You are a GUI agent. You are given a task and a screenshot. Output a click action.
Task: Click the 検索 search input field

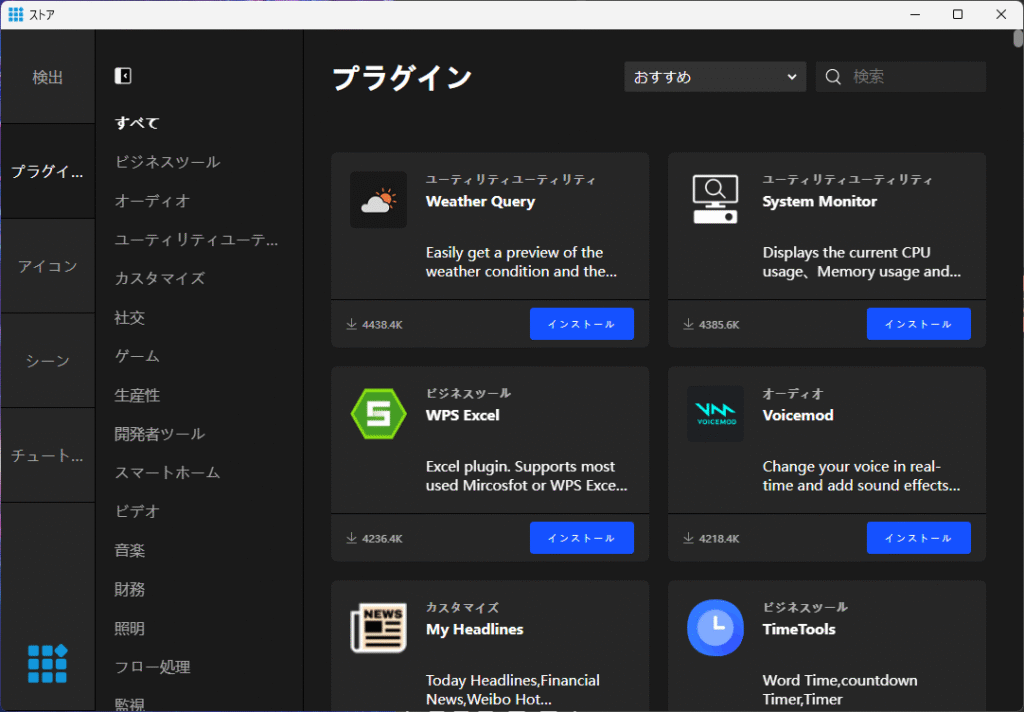pos(901,77)
